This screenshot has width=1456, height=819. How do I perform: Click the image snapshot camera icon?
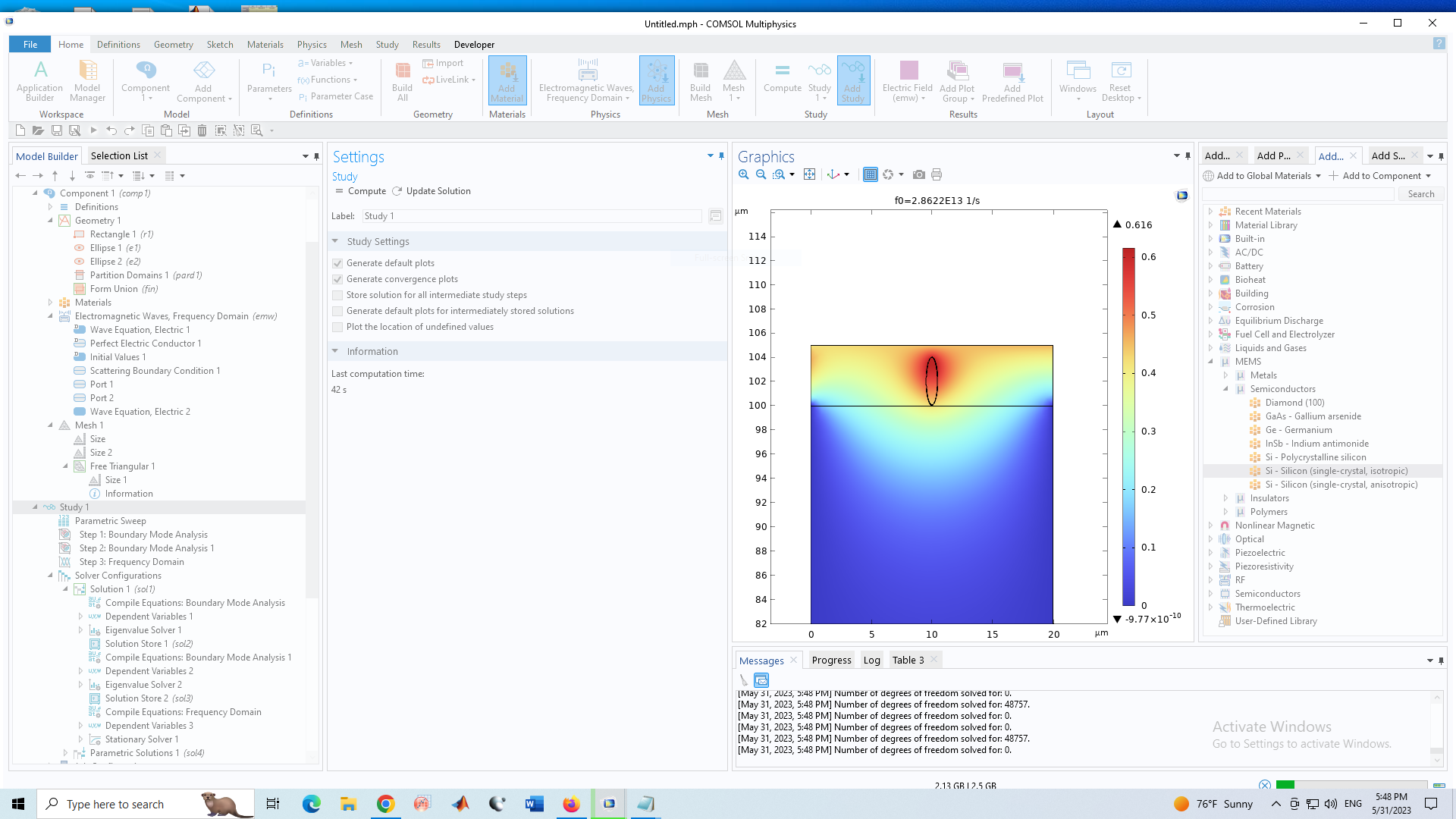[x=918, y=174]
